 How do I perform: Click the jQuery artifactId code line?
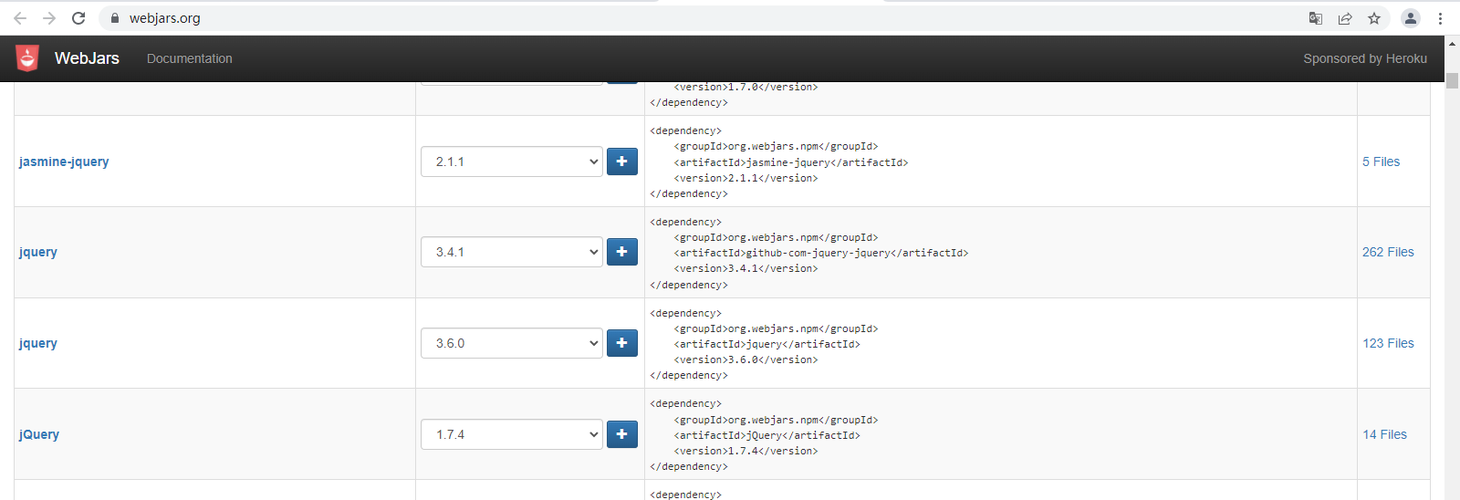coord(767,435)
